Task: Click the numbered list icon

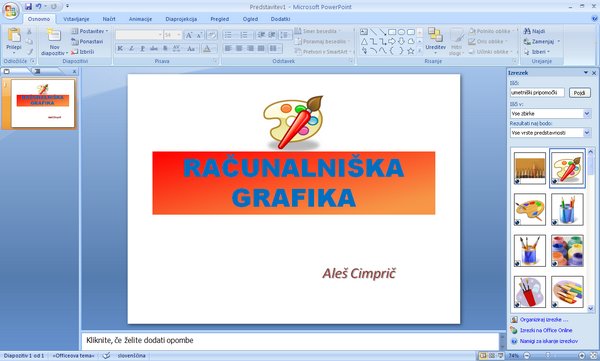Action: (245, 35)
